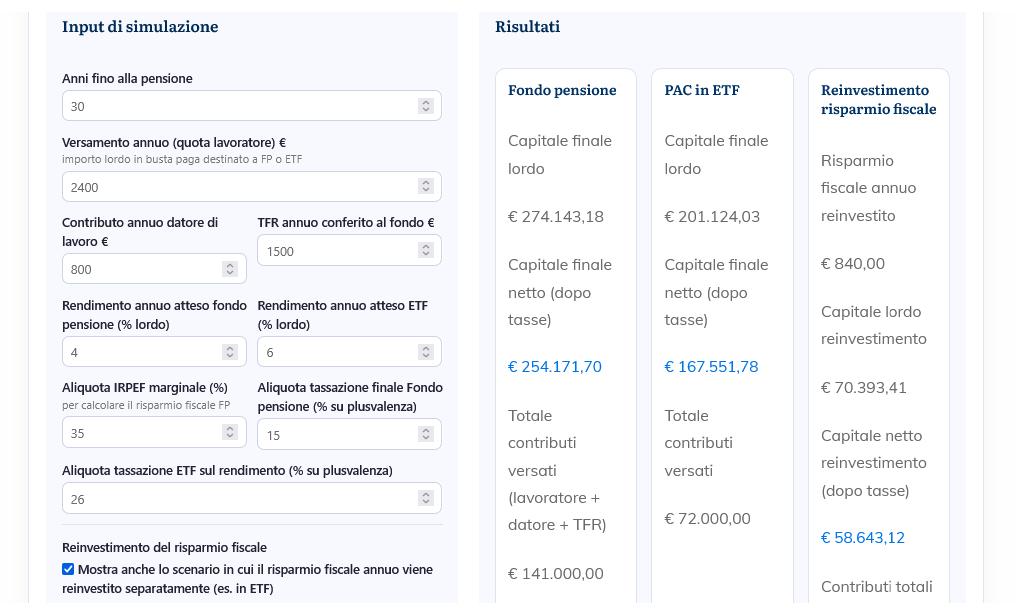Click the Aliquota tassazione ETF field showing 26
Image resolution: width=1022 pixels, height=603 pixels.
[x=235, y=498]
